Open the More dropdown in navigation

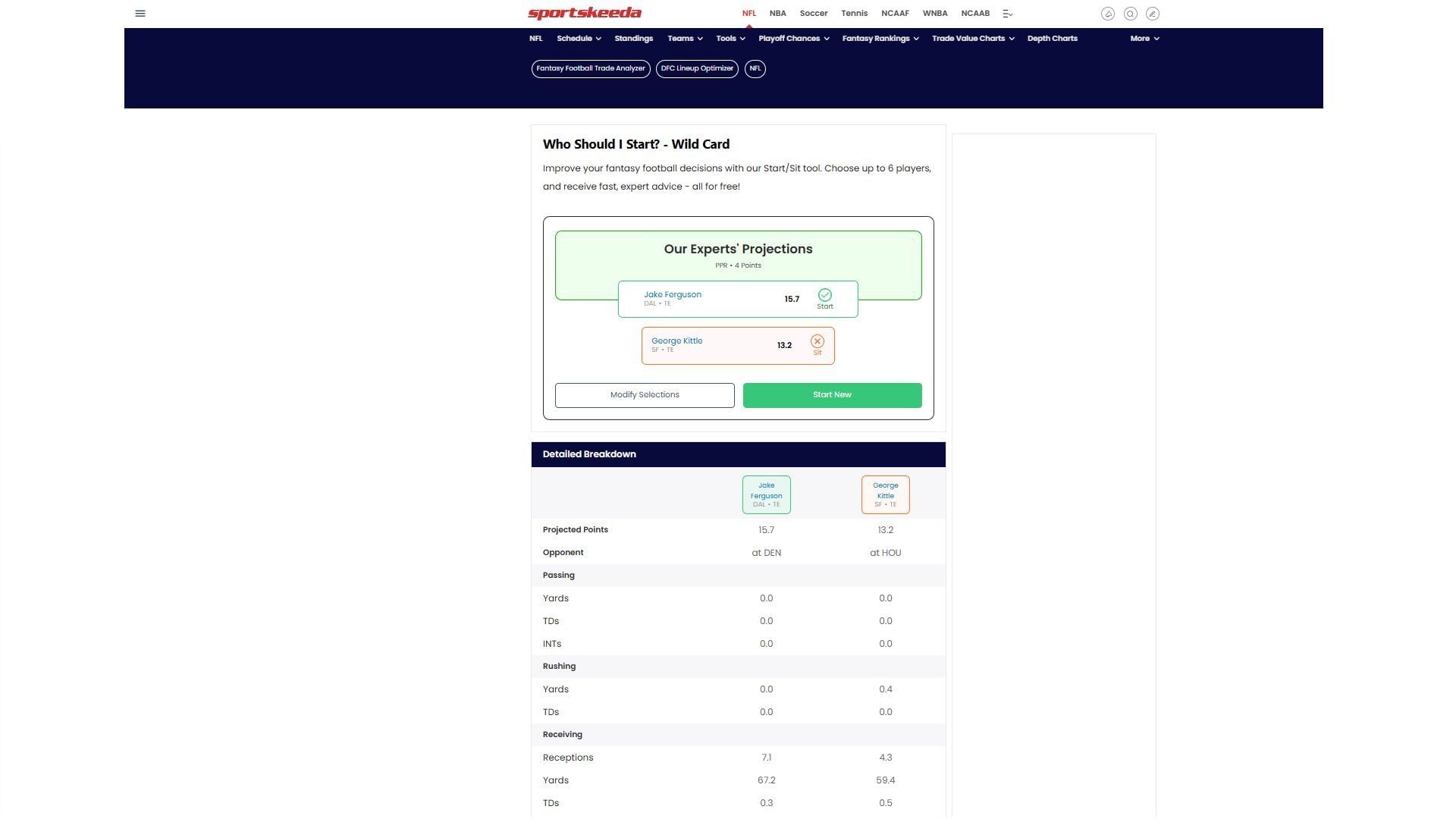pyautogui.click(x=1144, y=39)
